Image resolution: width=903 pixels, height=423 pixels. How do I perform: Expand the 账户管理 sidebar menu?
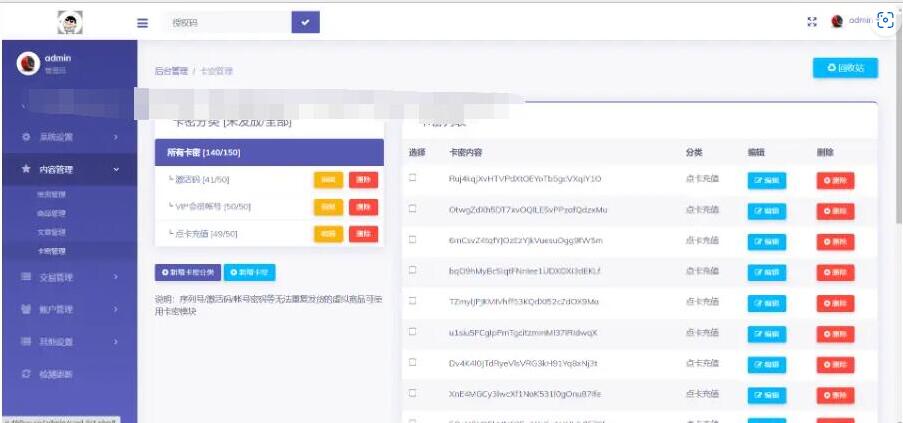click(69, 309)
